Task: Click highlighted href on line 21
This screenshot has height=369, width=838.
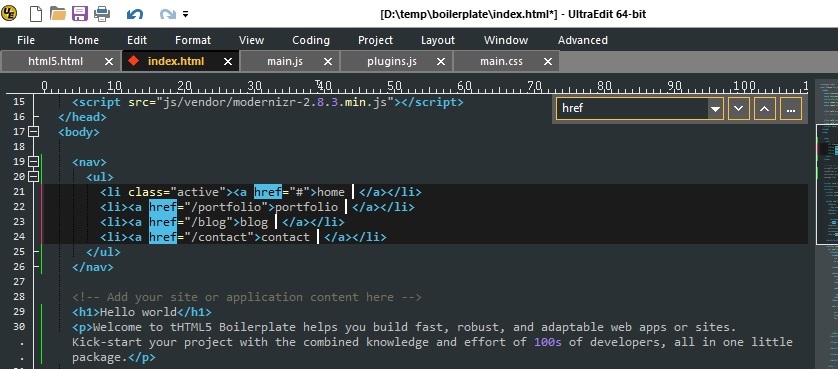Action: click(268, 191)
